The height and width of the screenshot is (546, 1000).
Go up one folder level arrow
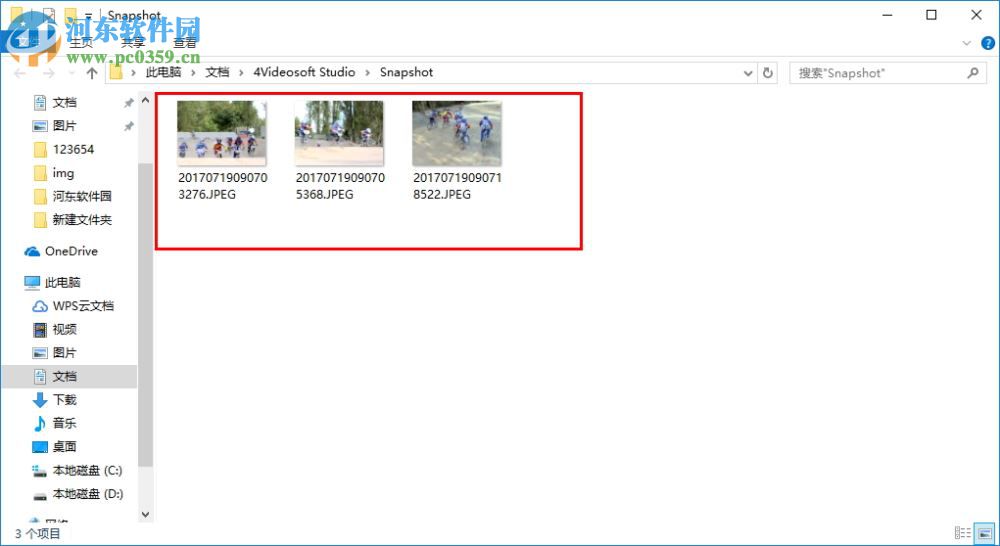(92, 73)
